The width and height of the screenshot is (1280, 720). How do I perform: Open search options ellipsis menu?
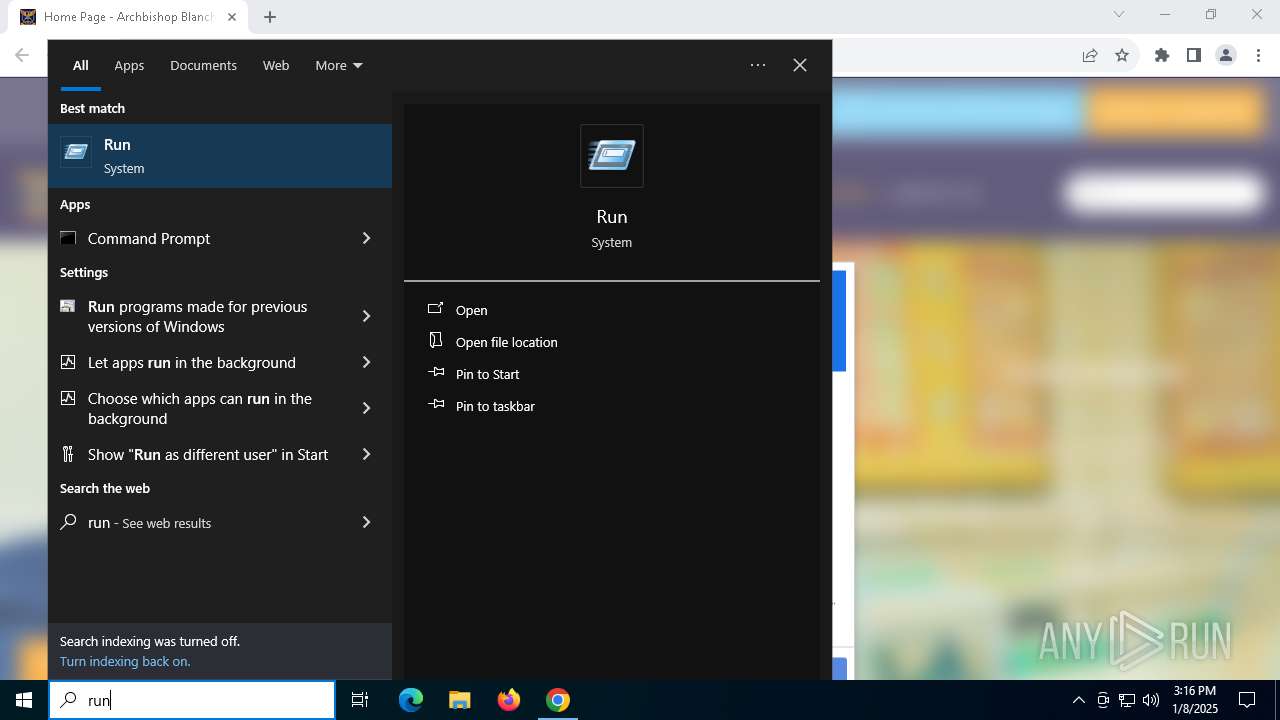(x=758, y=65)
